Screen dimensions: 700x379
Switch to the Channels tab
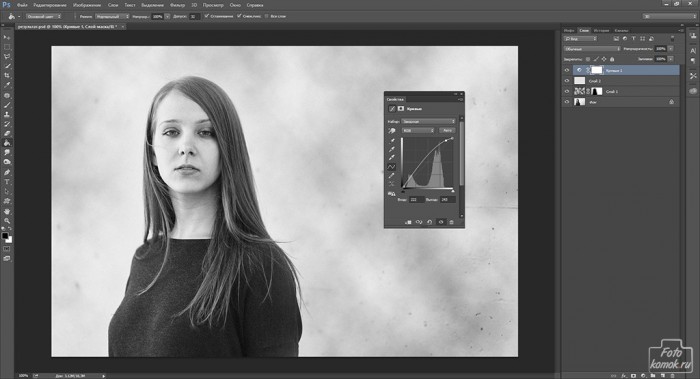click(621, 30)
